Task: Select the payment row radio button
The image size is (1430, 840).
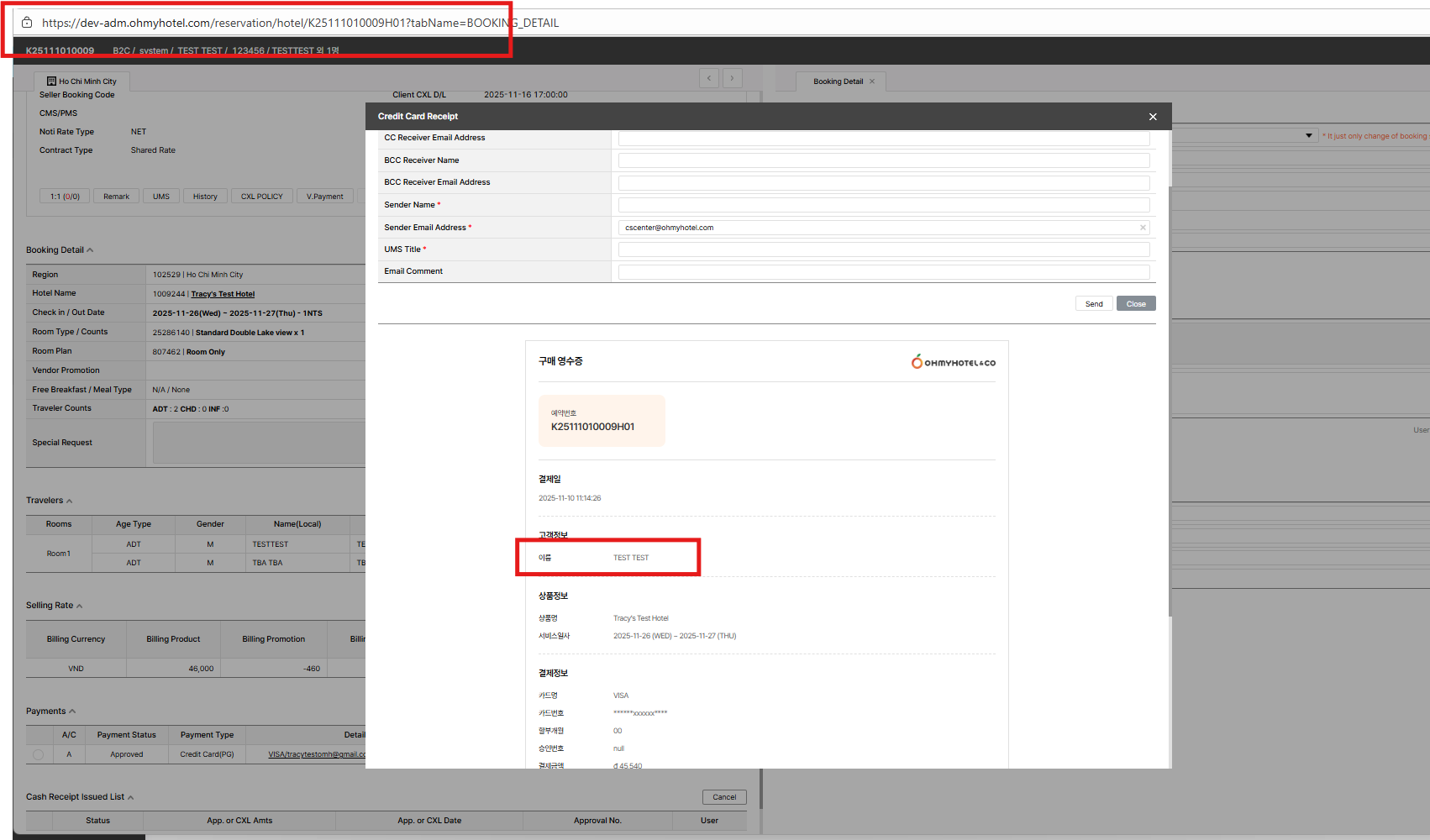Action: coord(38,754)
